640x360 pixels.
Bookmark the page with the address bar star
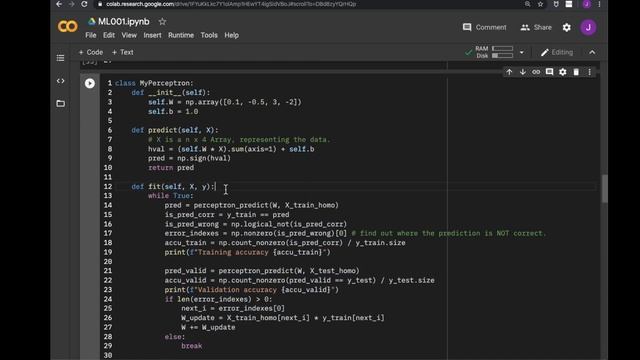pos(540,4)
